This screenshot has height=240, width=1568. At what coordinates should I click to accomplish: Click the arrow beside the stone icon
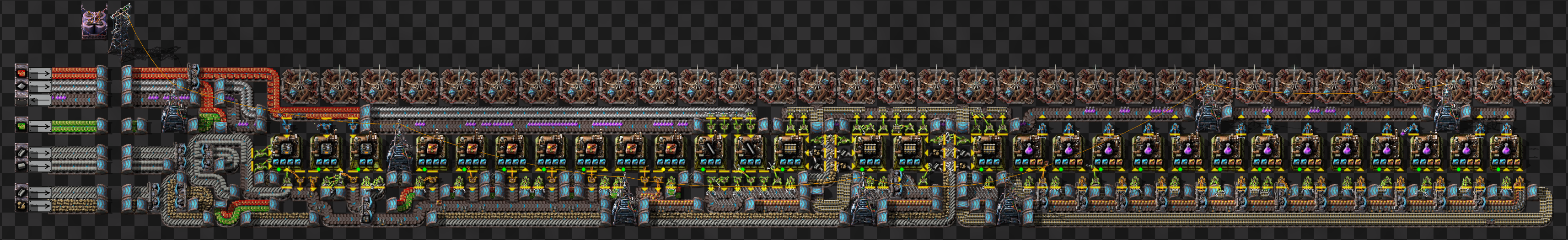tap(41, 206)
